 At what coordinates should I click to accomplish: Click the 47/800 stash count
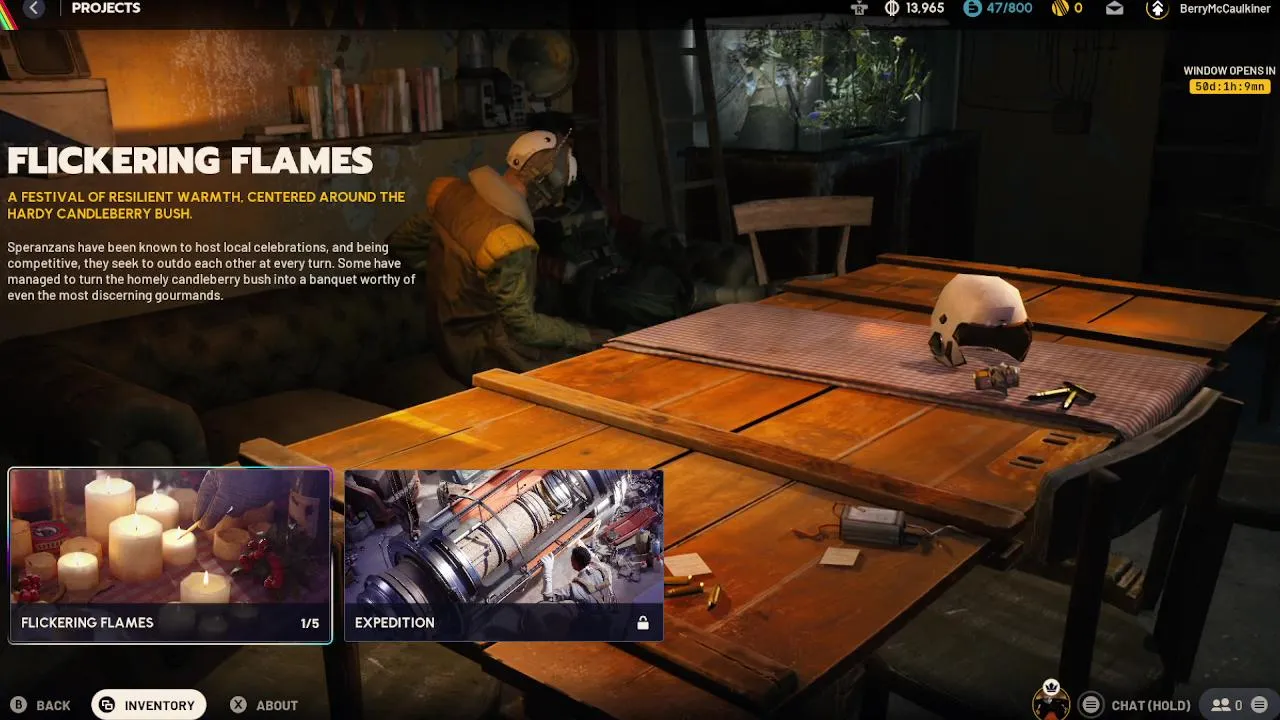tap(1010, 8)
